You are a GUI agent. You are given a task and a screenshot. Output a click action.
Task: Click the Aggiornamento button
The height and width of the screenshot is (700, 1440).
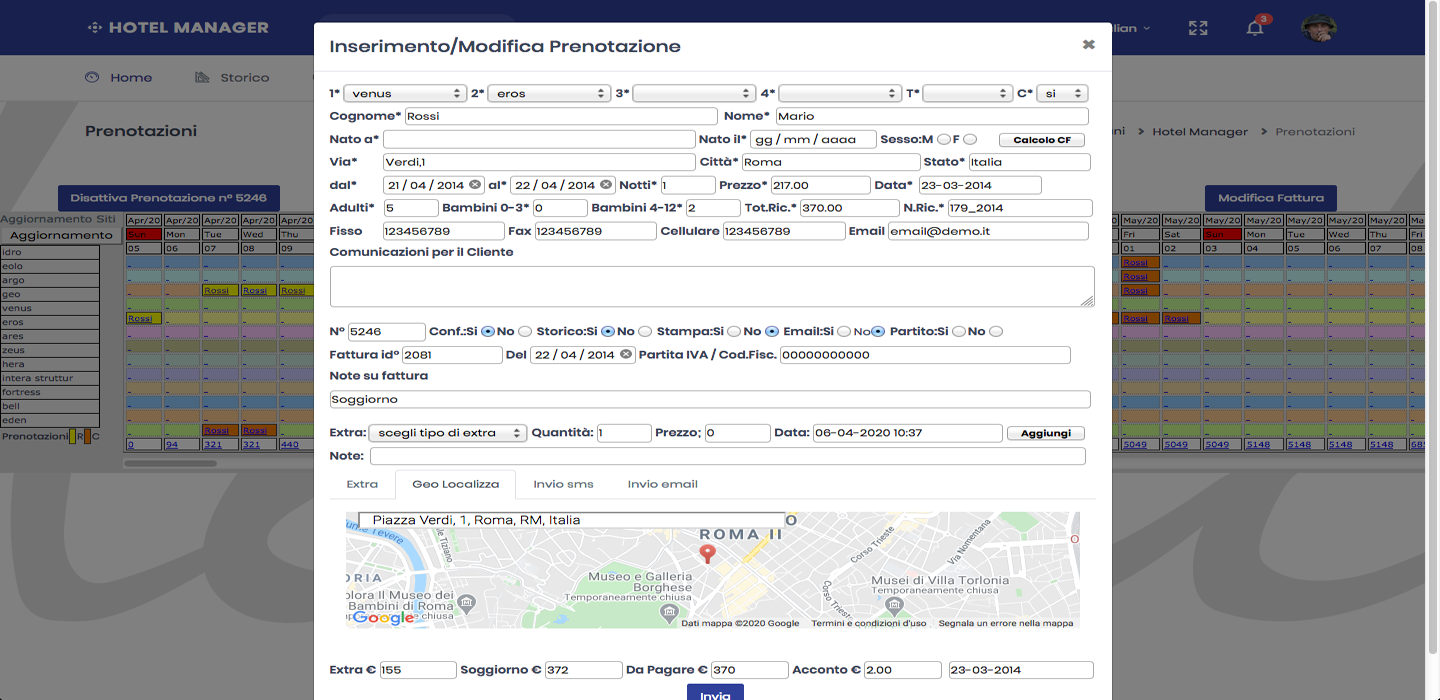click(61, 235)
